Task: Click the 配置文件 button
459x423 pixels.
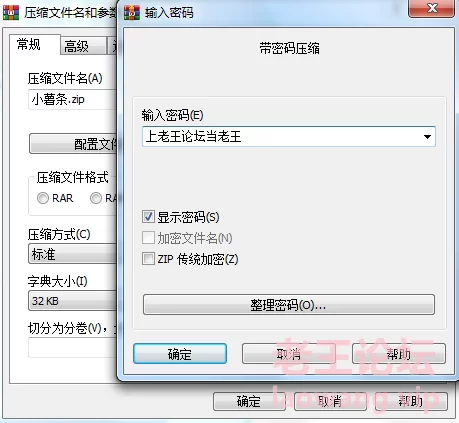Action: click(73, 144)
